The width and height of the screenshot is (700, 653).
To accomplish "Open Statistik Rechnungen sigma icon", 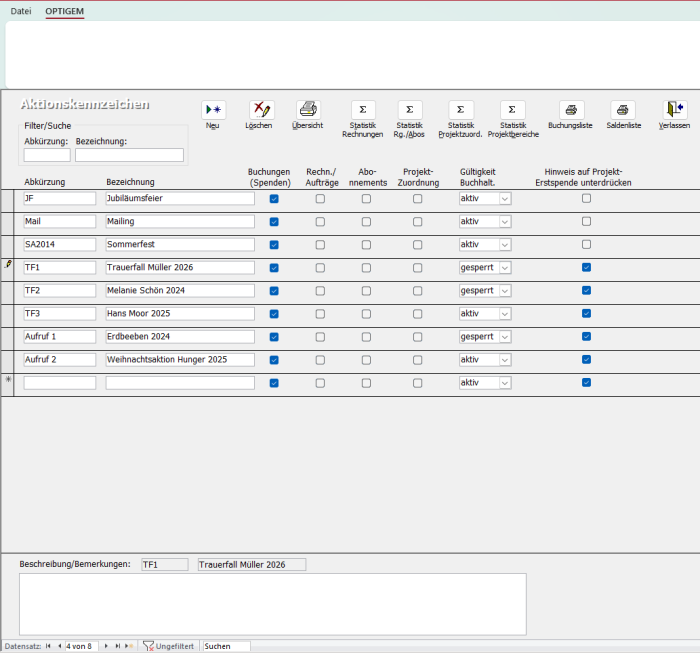I will tap(362, 110).
